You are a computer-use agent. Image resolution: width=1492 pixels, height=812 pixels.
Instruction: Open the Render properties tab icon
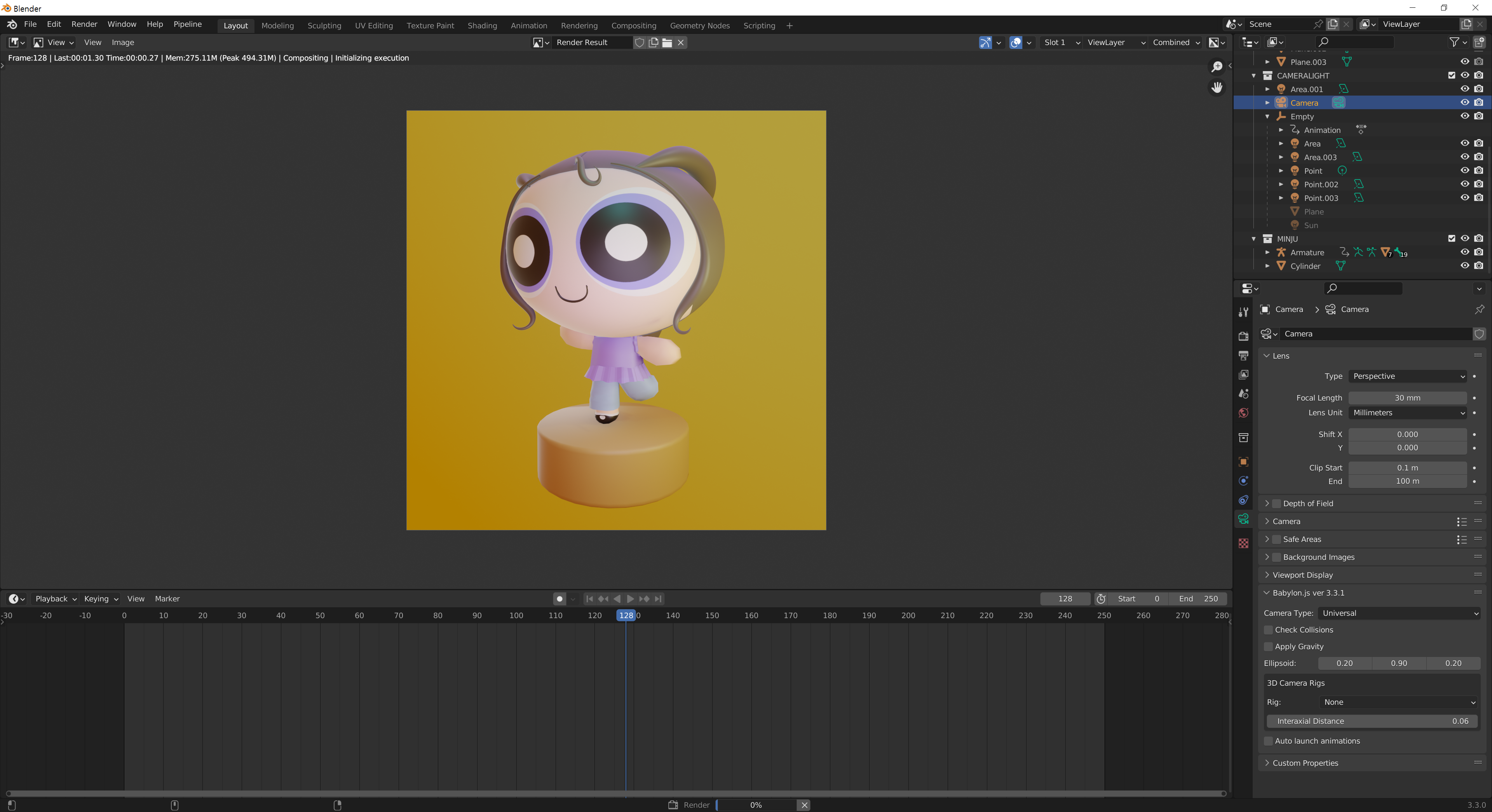[1243, 336]
